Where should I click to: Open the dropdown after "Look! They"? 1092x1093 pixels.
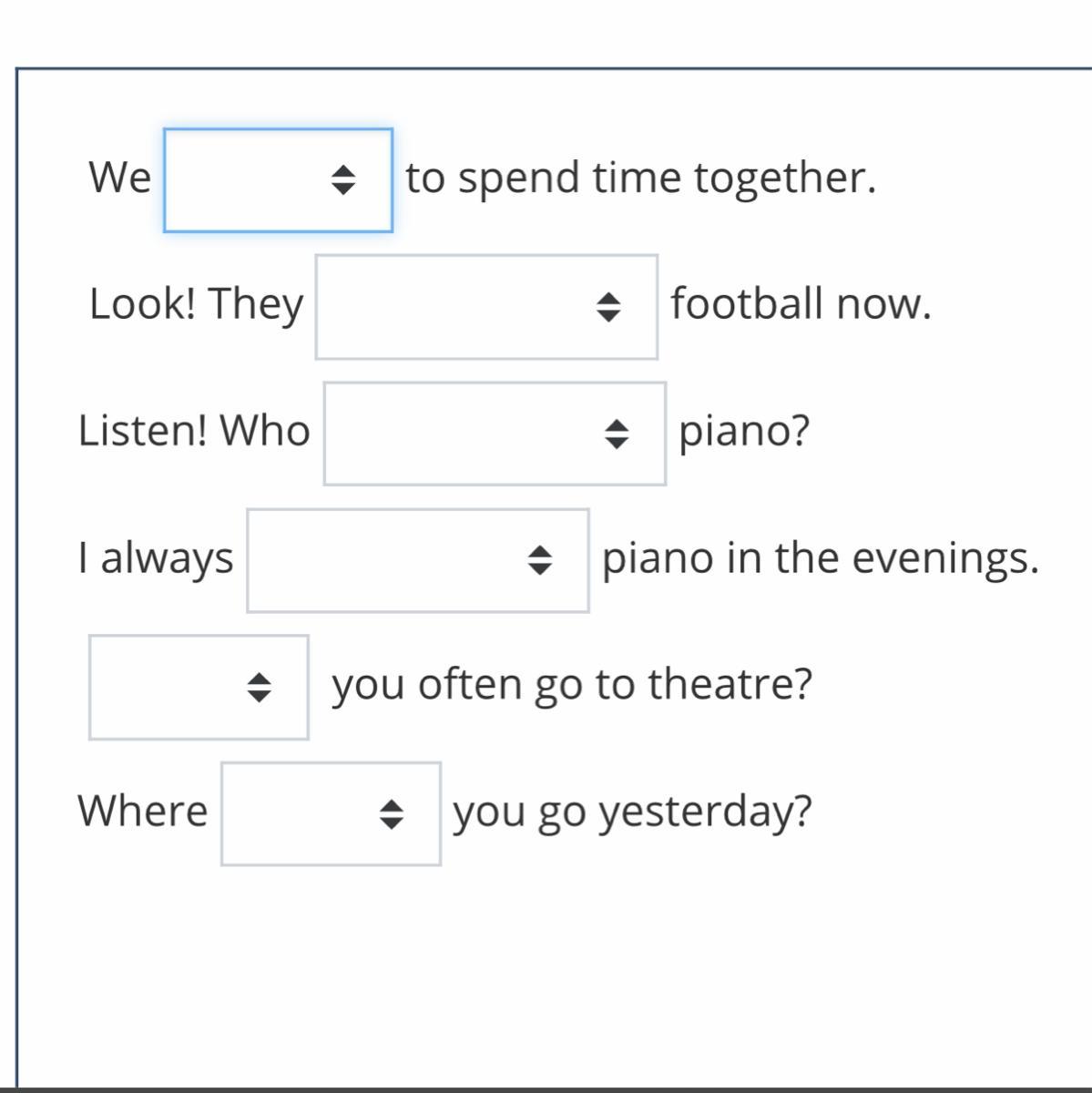click(x=486, y=307)
